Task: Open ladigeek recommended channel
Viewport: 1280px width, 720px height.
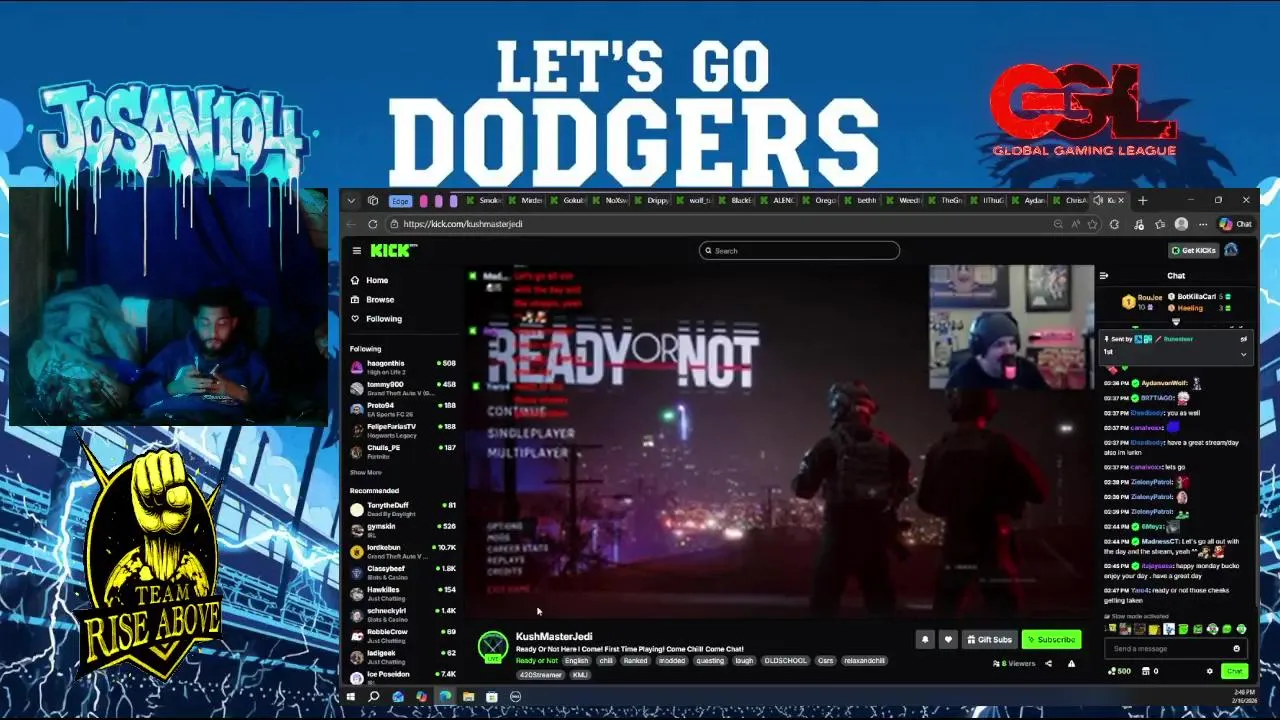Action: 402,656
